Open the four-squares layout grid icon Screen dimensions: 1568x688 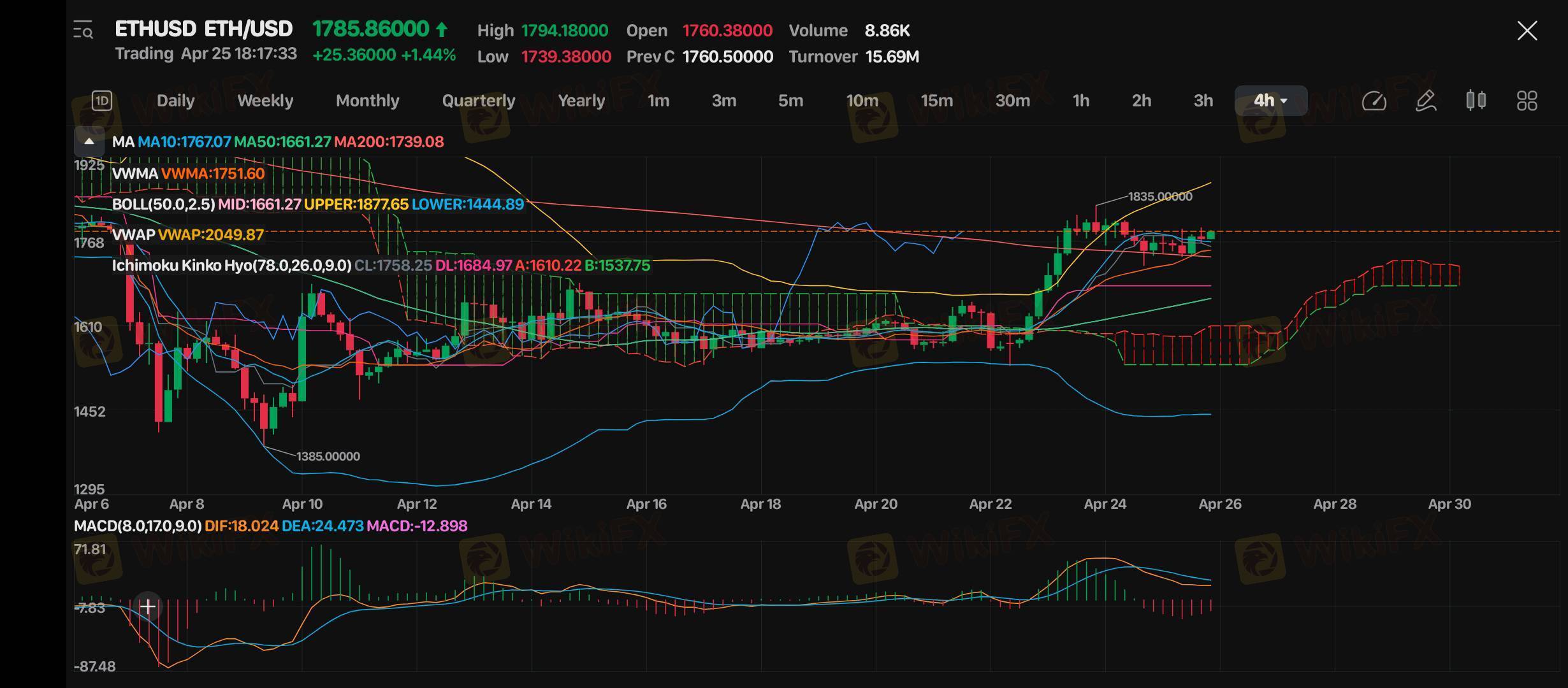pos(1527,101)
